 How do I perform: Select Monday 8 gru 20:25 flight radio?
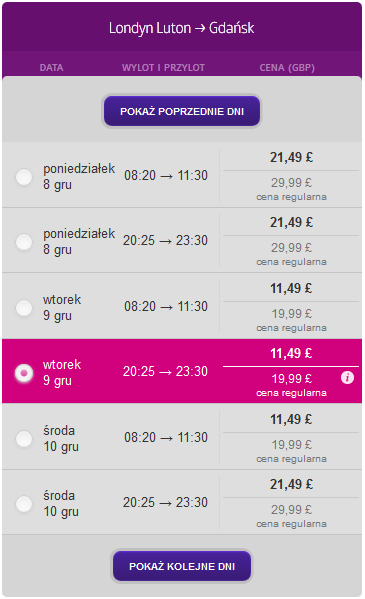click(x=24, y=242)
